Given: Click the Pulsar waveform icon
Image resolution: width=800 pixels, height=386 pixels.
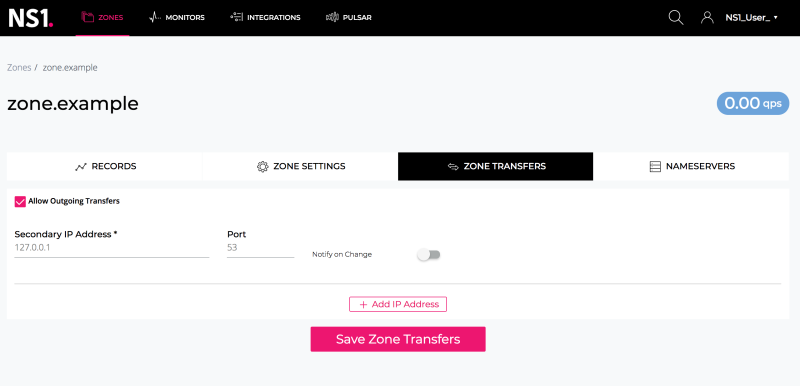Looking at the screenshot, I should coord(332,17).
